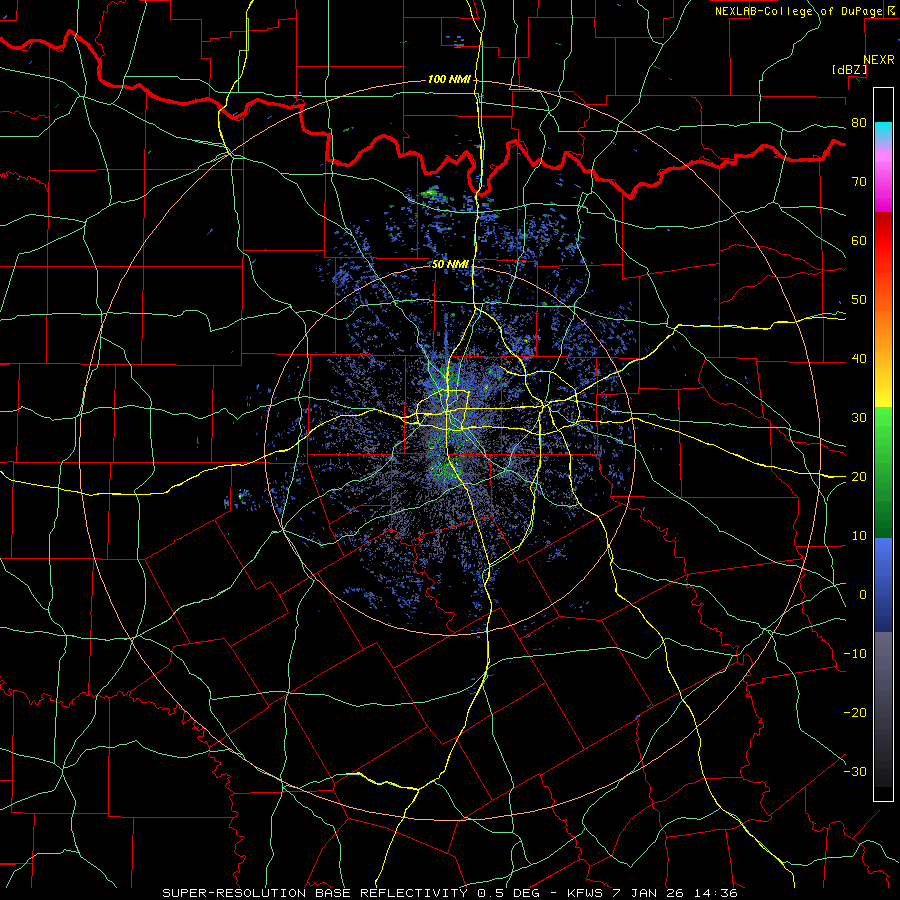Image resolution: width=900 pixels, height=900 pixels.
Task: Click the Super-Resolution Base Reflectivity caption line
Action: pos(450,893)
